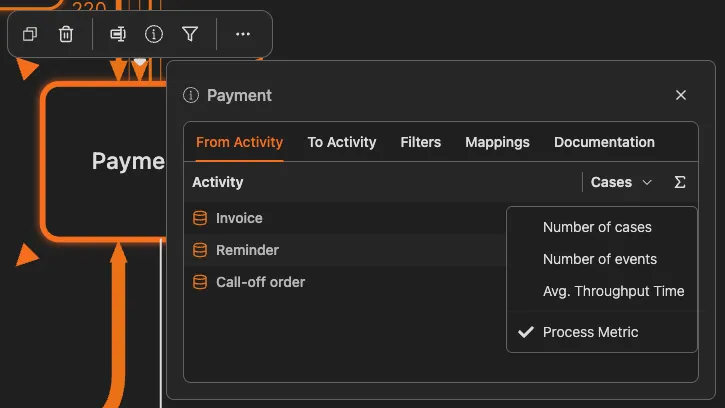This screenshot has width=725, height=408.
Task: Open more options ellipsis menu
Action: pos(243,34)
